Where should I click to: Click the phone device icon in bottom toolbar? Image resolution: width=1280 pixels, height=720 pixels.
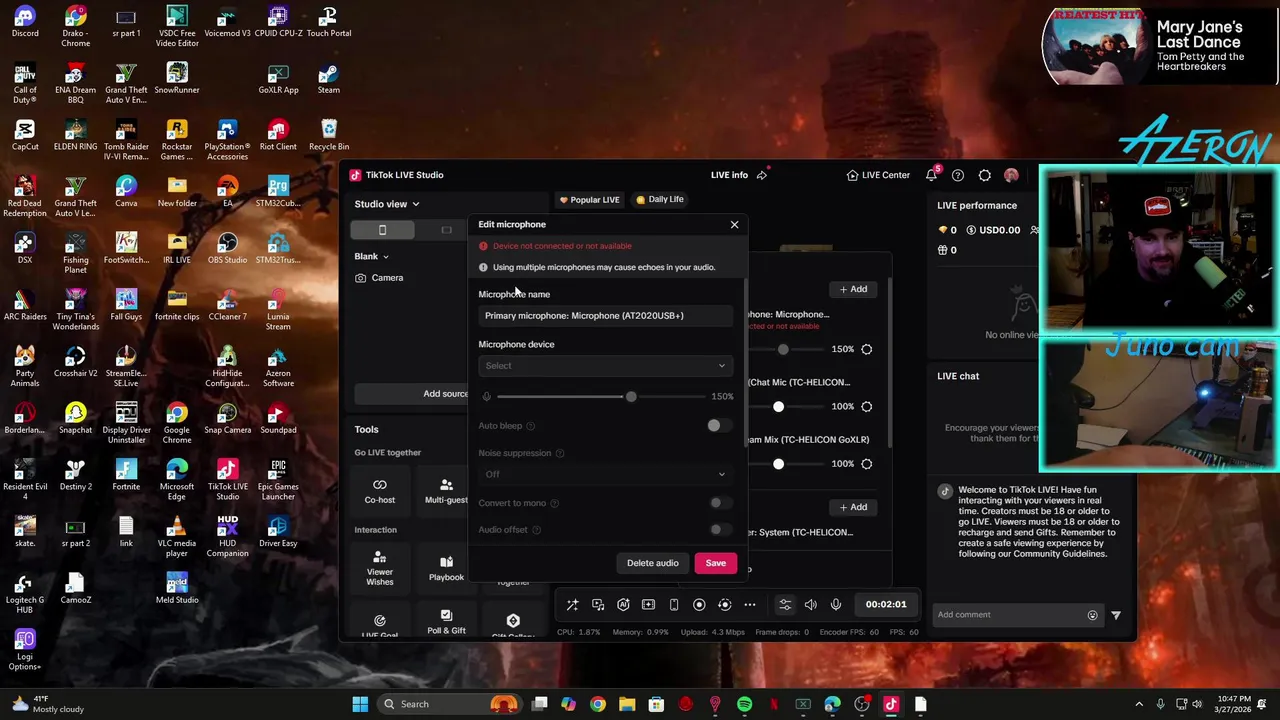(x=674, y=604)
